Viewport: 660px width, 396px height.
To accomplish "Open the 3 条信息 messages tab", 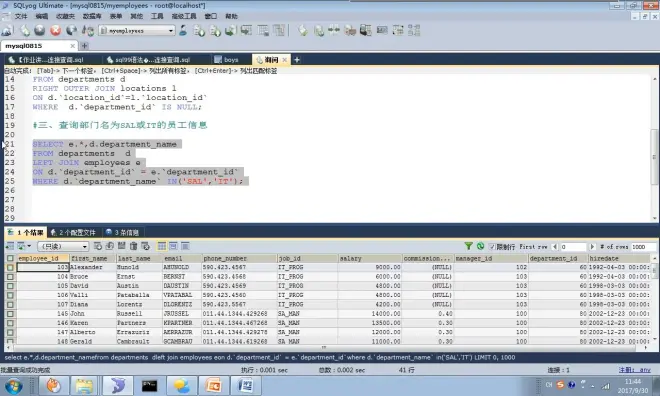I will 122,232.
